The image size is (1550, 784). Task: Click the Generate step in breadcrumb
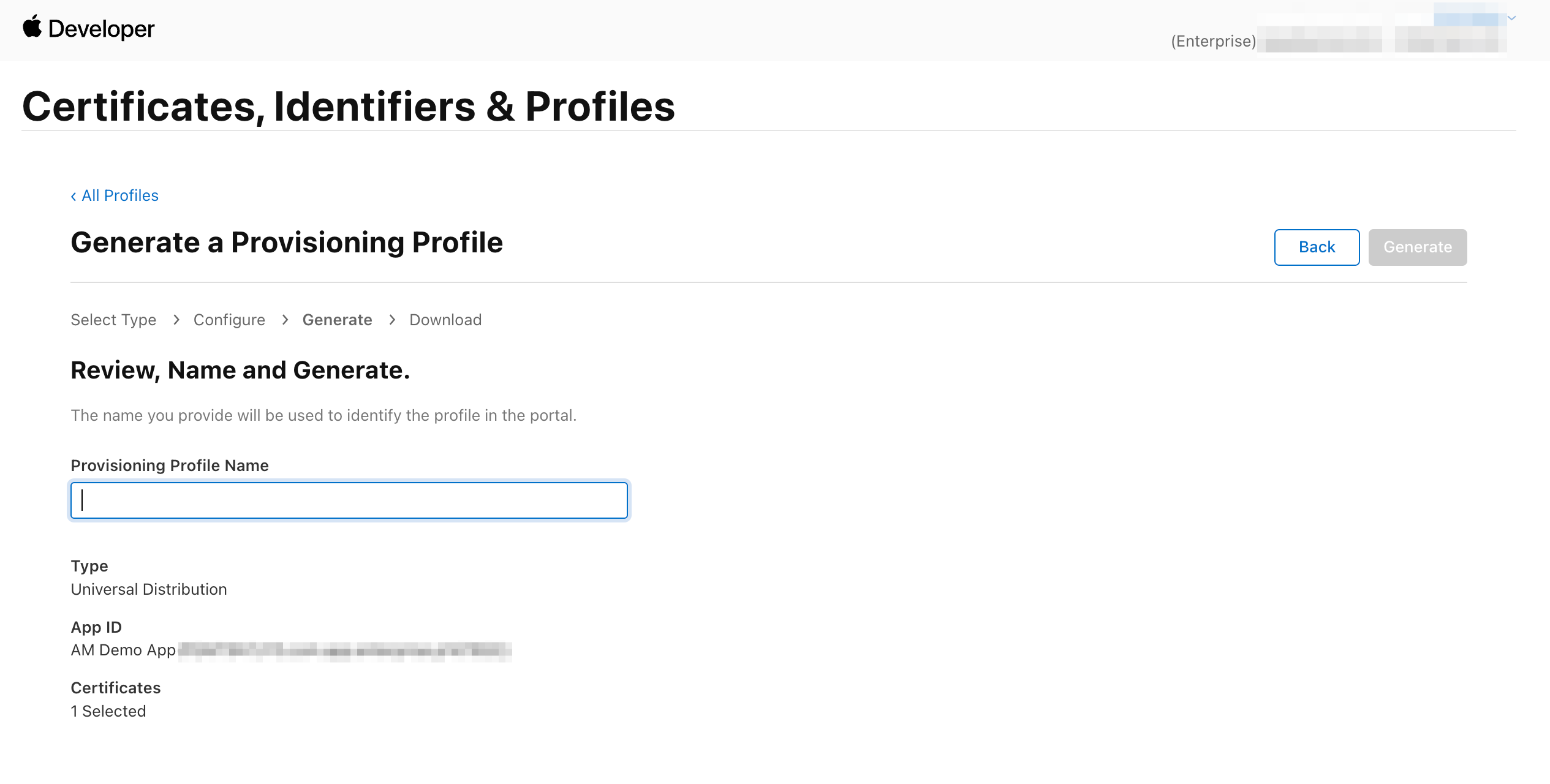[337, 320]
